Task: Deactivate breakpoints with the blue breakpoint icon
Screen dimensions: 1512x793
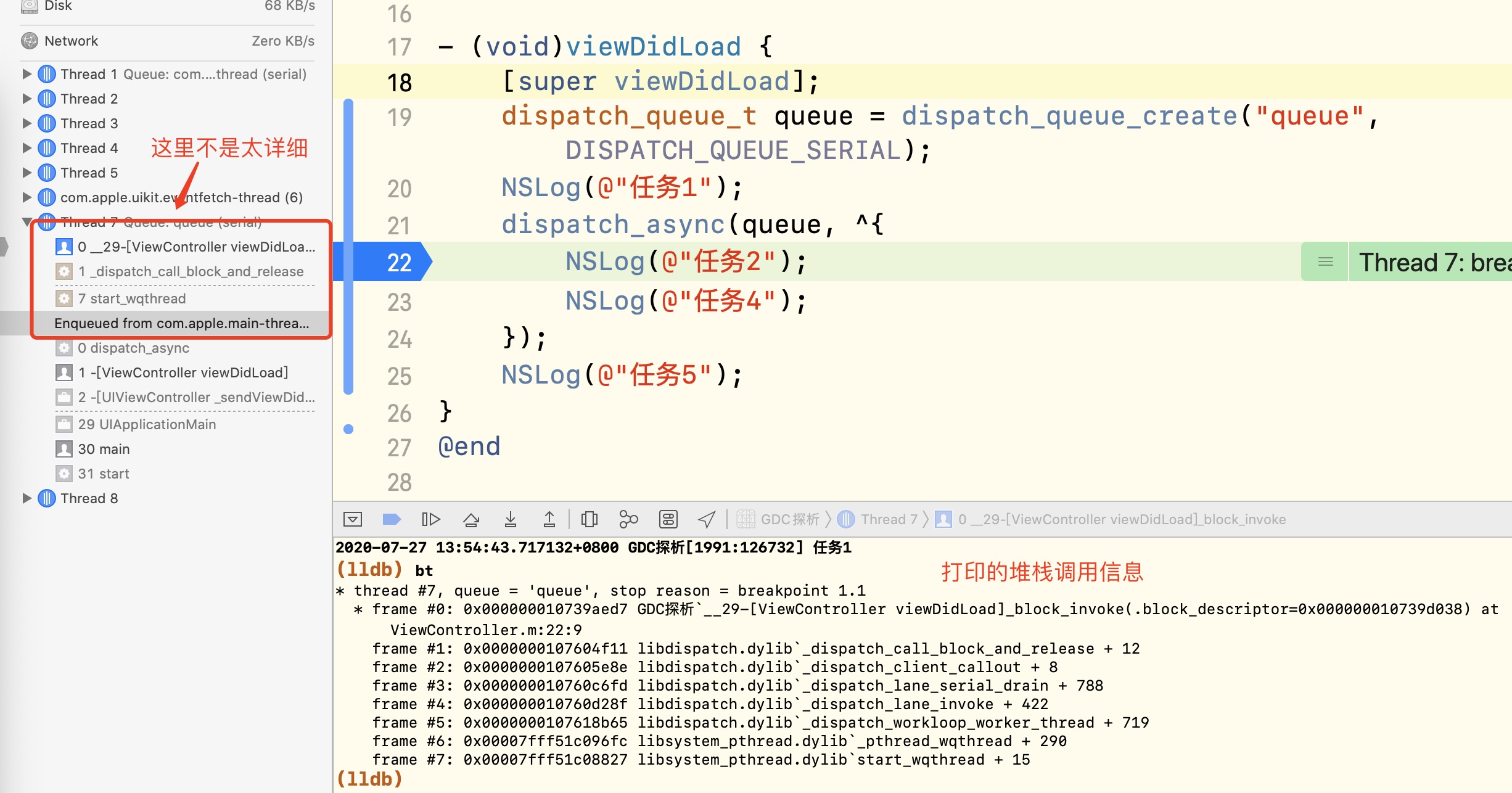Action: 392,519
